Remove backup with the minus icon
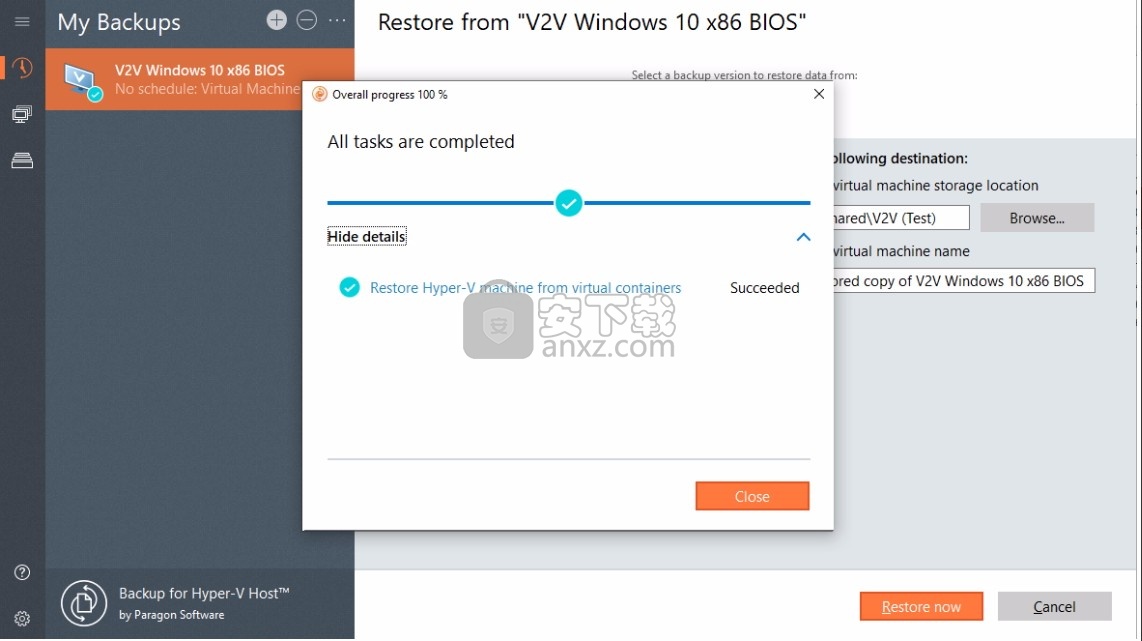This screenshot has width=1142, height=641. click(x=307, y=20)
